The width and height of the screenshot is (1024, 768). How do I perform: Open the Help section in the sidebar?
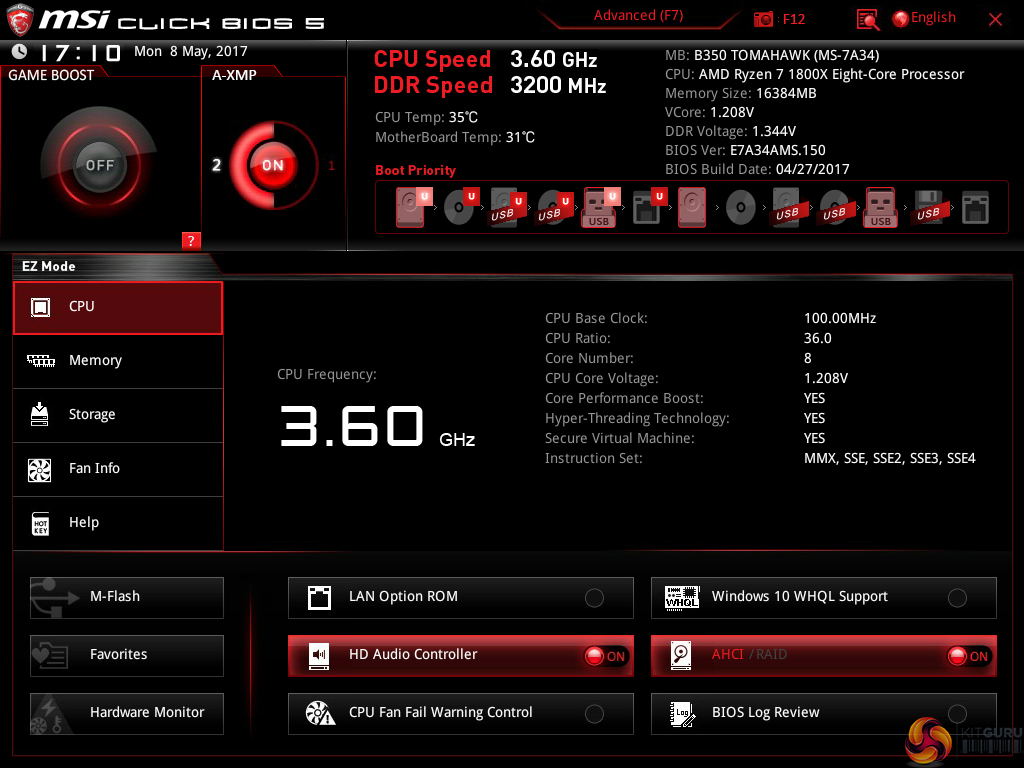118,524
